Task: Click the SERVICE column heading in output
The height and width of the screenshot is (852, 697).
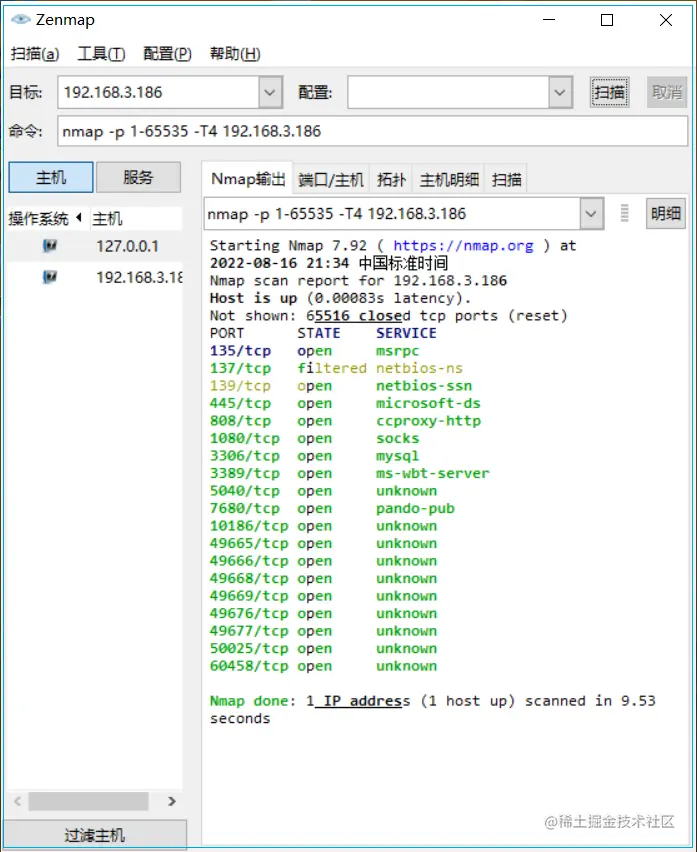Action: [406, 333]
